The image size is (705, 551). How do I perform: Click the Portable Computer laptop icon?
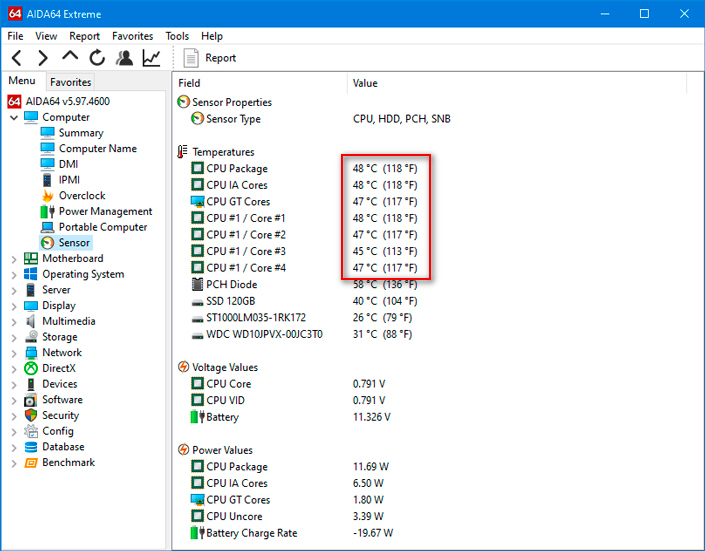[47, 227]
